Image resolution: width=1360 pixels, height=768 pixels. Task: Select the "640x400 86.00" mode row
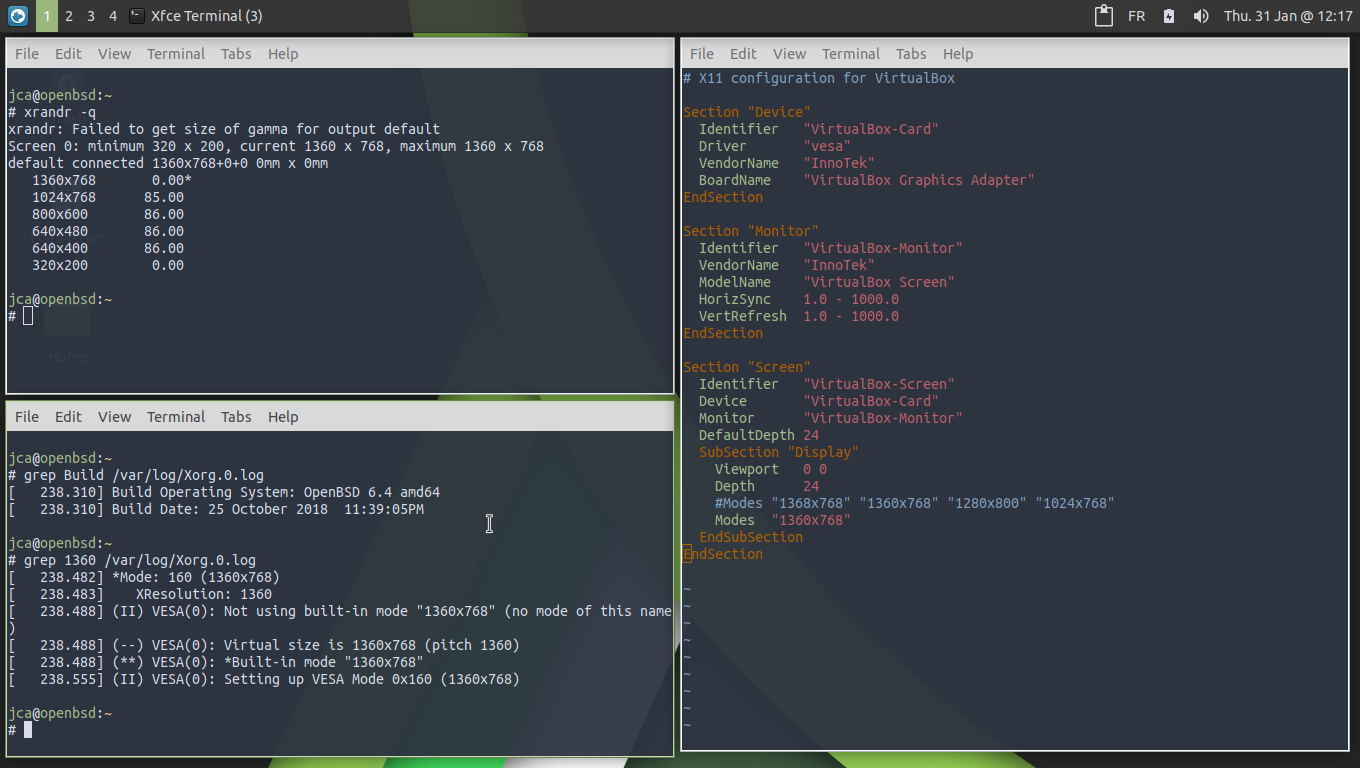108,248
